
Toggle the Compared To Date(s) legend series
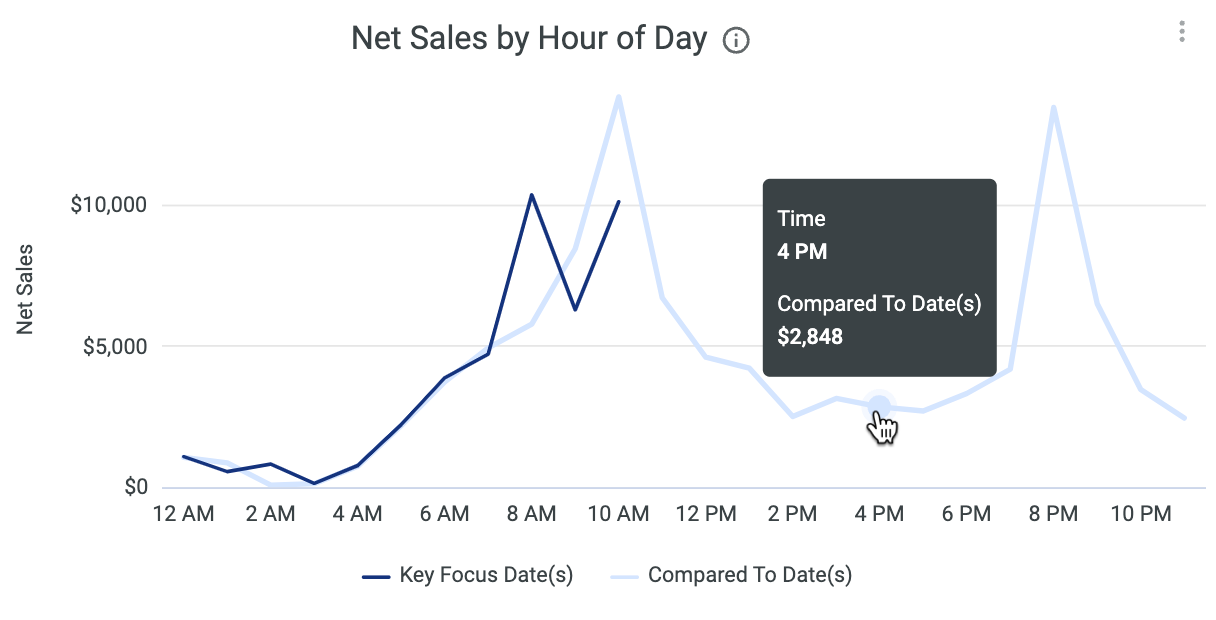[x=749, y=575]
